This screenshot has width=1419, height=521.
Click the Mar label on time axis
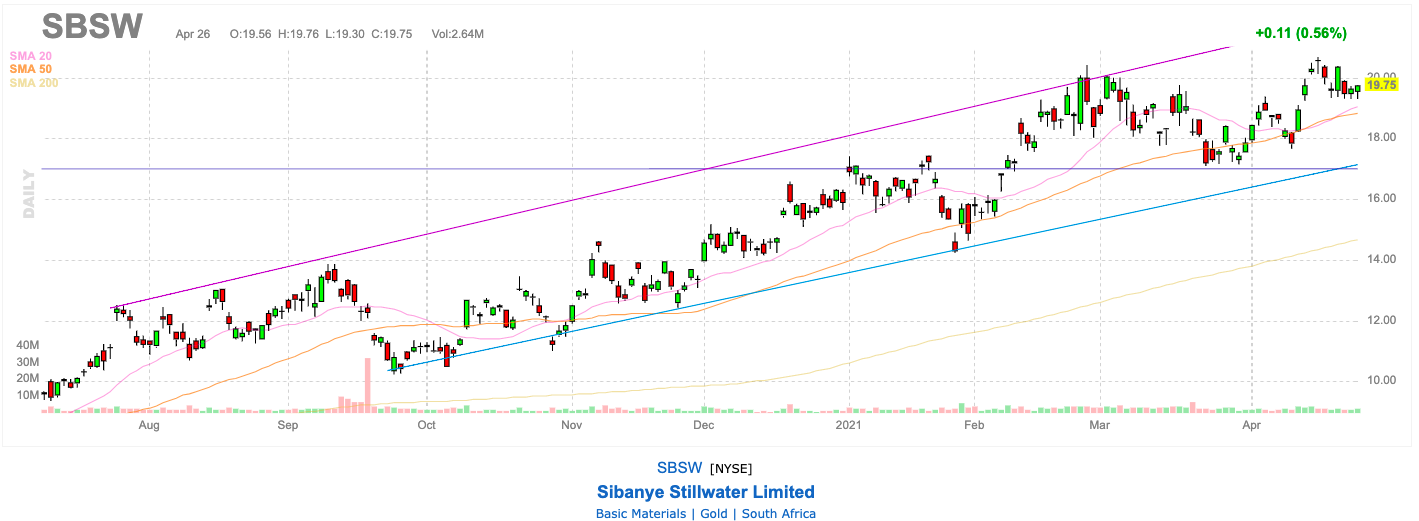point(1101,425)
